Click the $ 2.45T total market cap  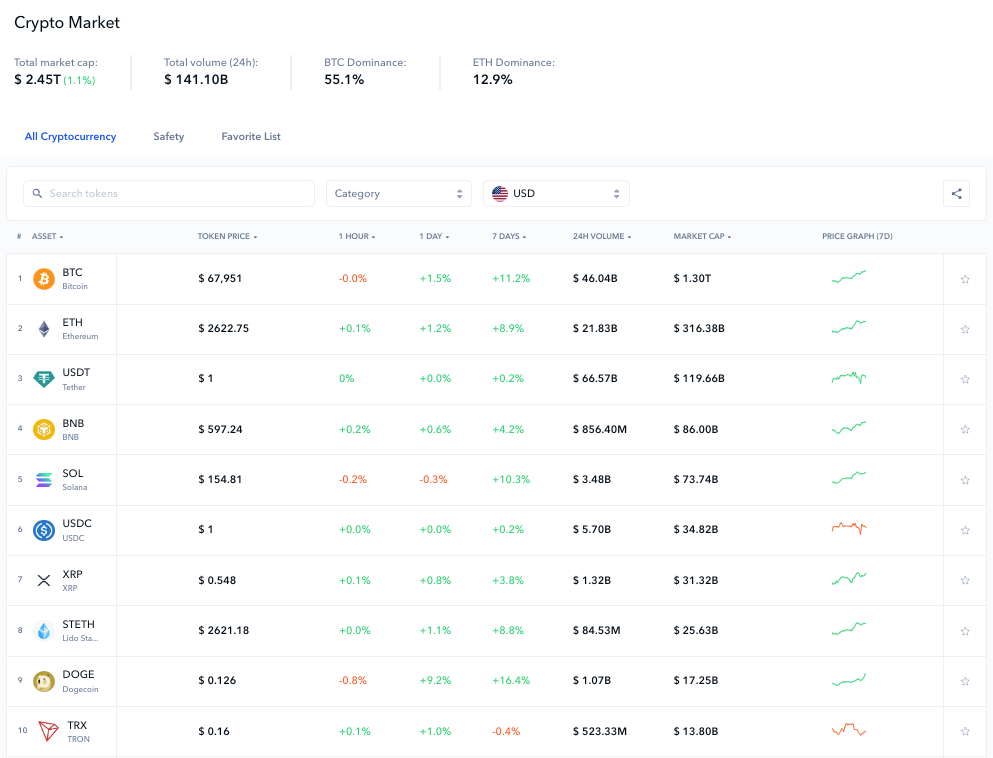tap(37, 80)
